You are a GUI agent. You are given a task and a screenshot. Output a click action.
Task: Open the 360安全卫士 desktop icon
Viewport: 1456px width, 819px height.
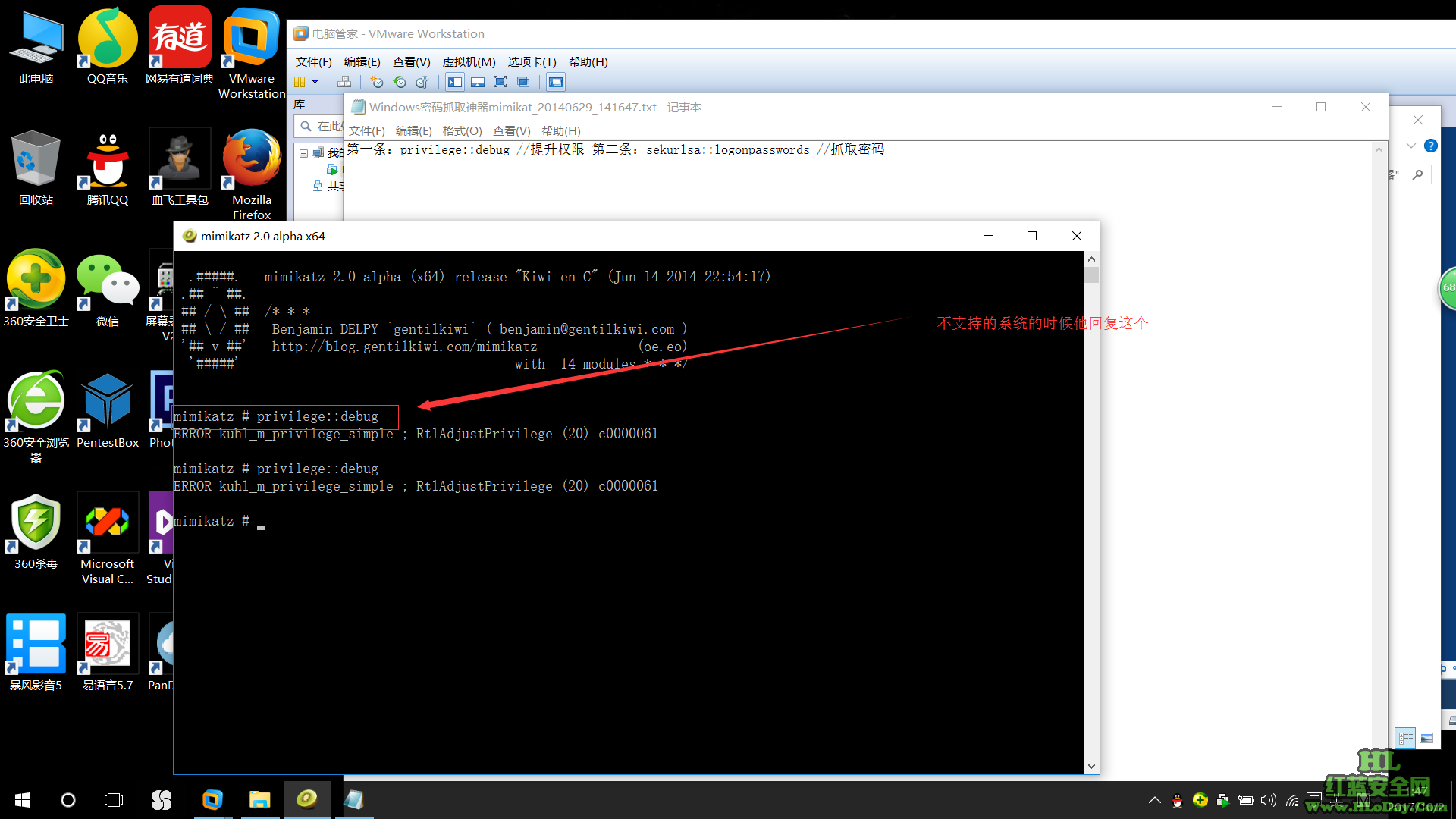click(36, 290)
